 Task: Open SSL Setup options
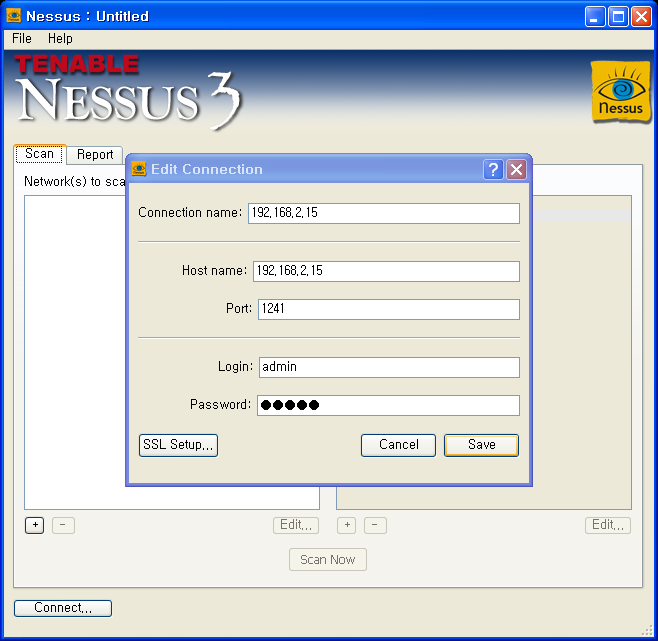coord(178,445)
